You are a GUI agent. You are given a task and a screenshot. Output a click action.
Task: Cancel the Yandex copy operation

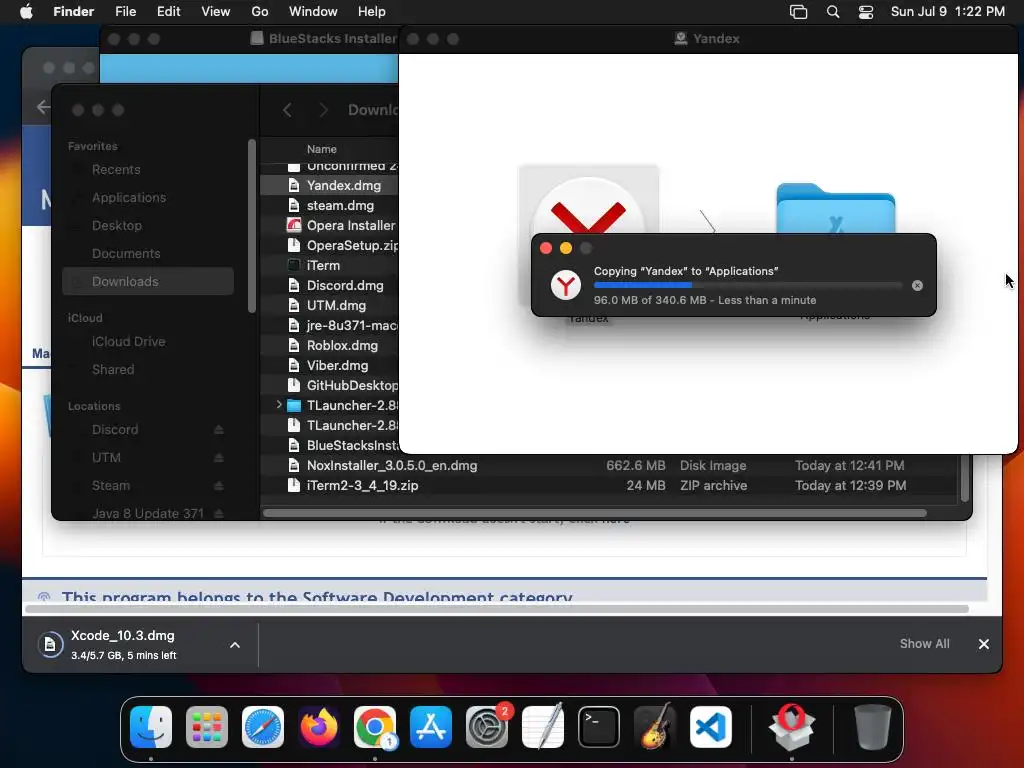pos(917,285)
